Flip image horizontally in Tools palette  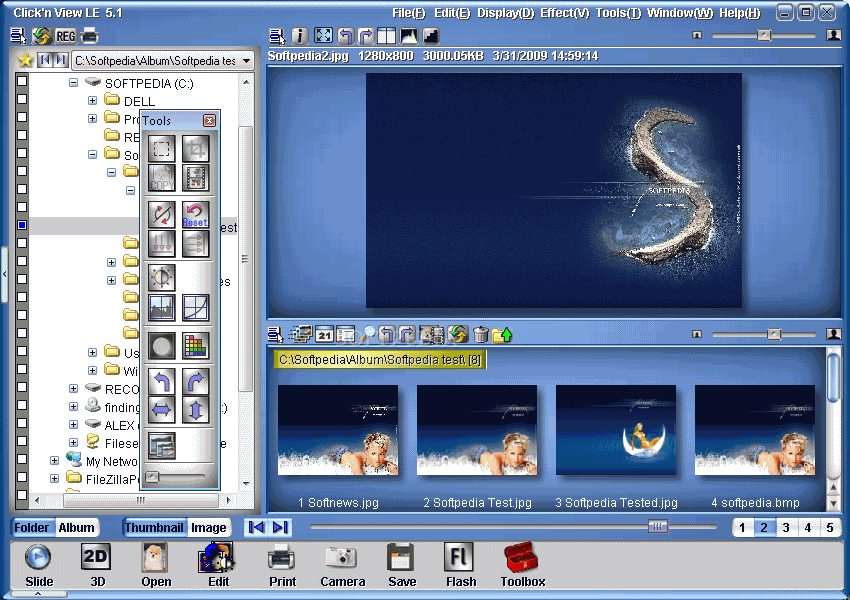pyautogui.click(x=162, y=410)
